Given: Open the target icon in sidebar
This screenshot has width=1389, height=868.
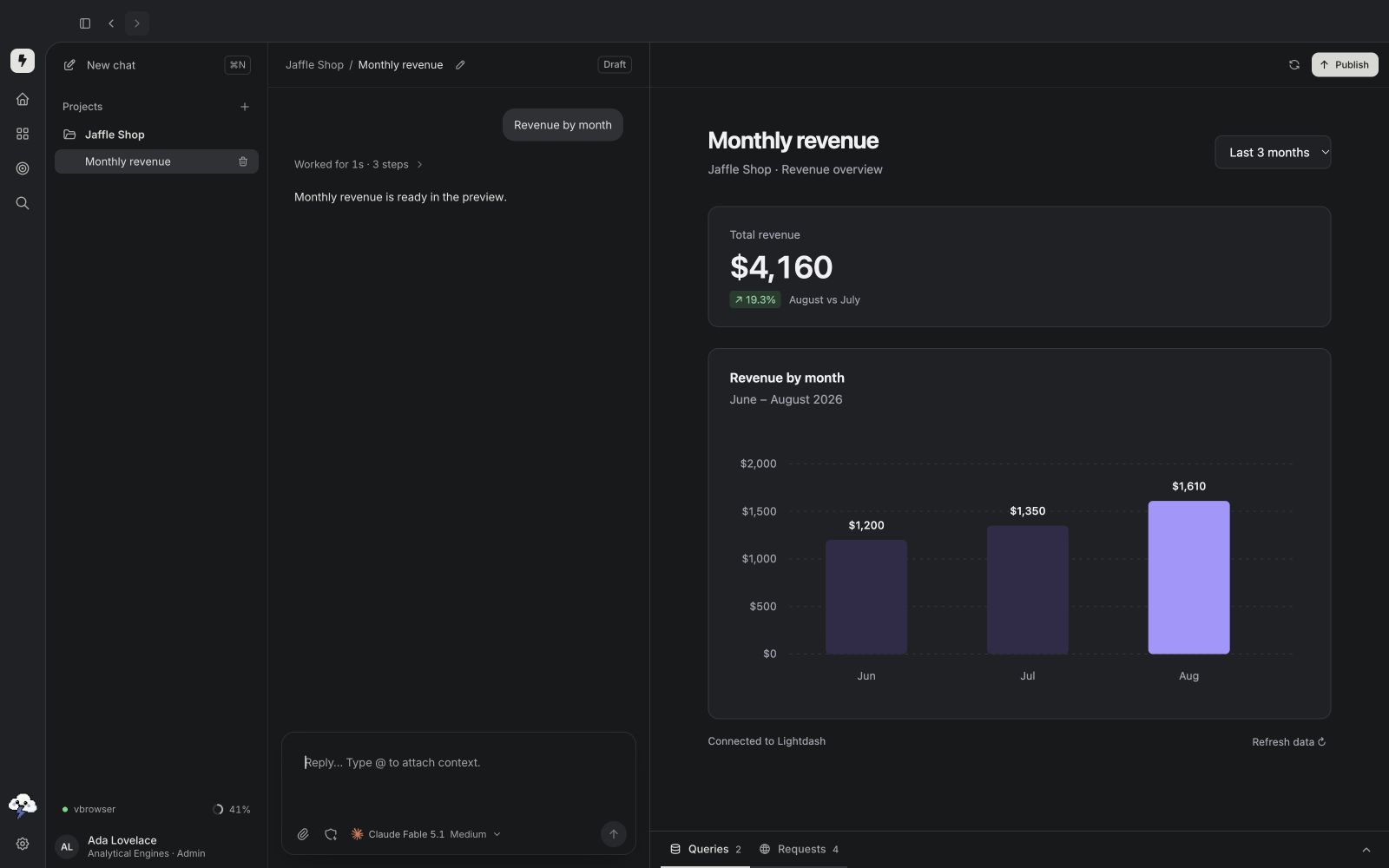Looking at the screenshot, I should [23, 168].
